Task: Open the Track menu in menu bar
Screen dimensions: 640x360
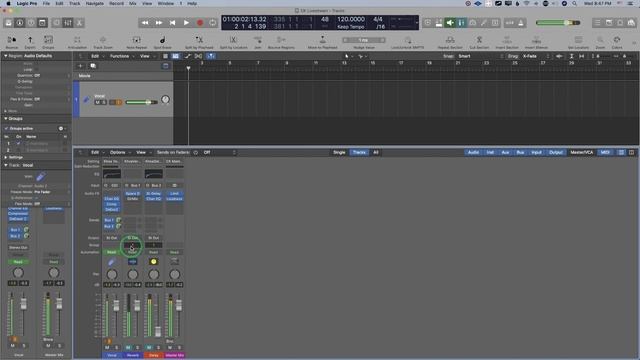Action: pos(75,3)
